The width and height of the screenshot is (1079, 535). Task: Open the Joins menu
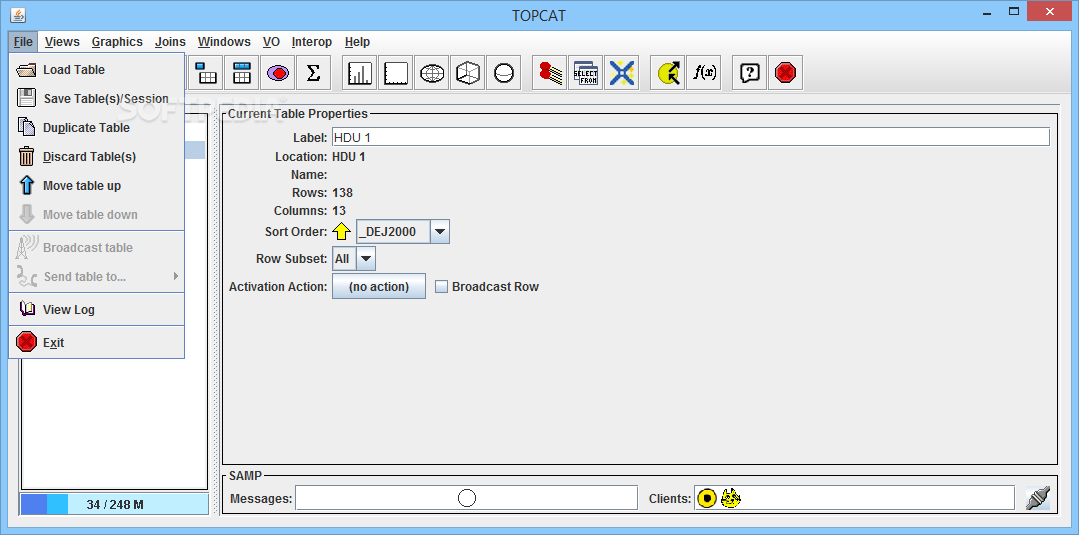(x=170, y=42)
